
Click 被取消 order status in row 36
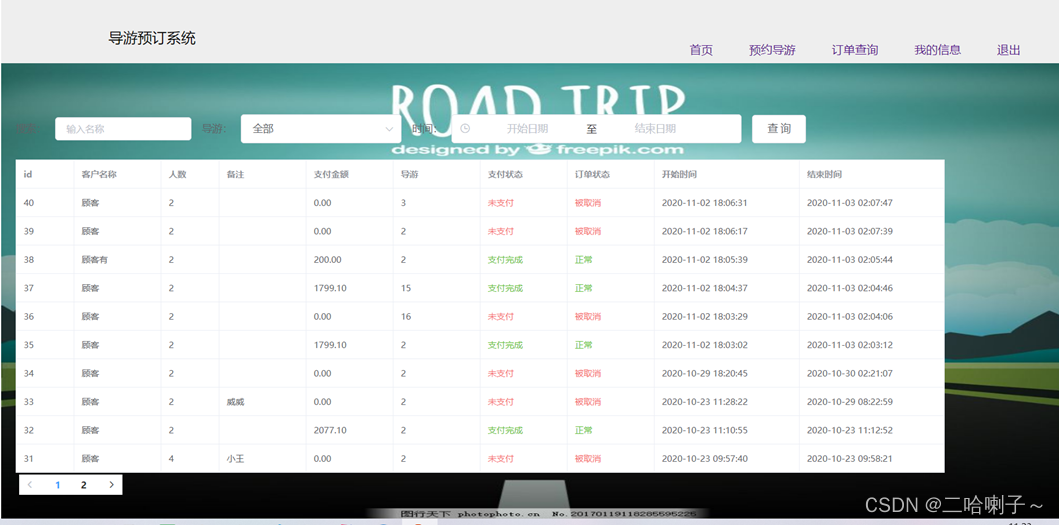click(588, 316)
